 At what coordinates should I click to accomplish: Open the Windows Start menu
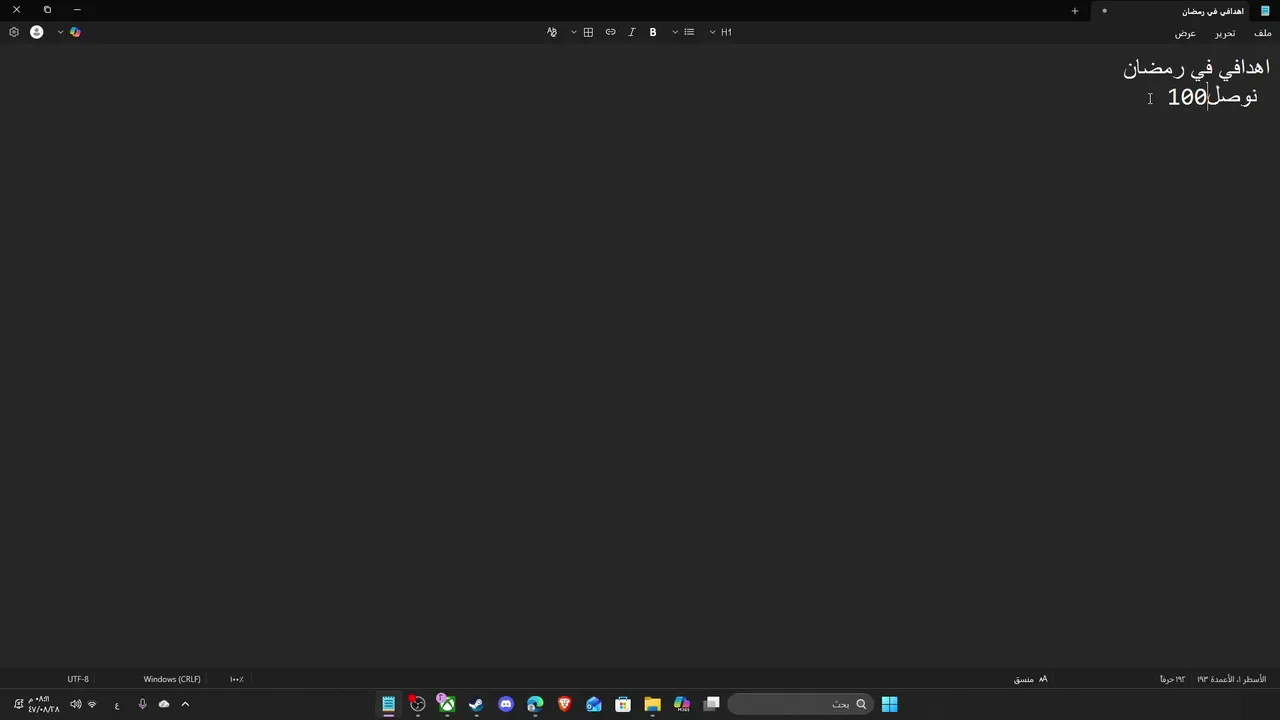coord(889,704)
